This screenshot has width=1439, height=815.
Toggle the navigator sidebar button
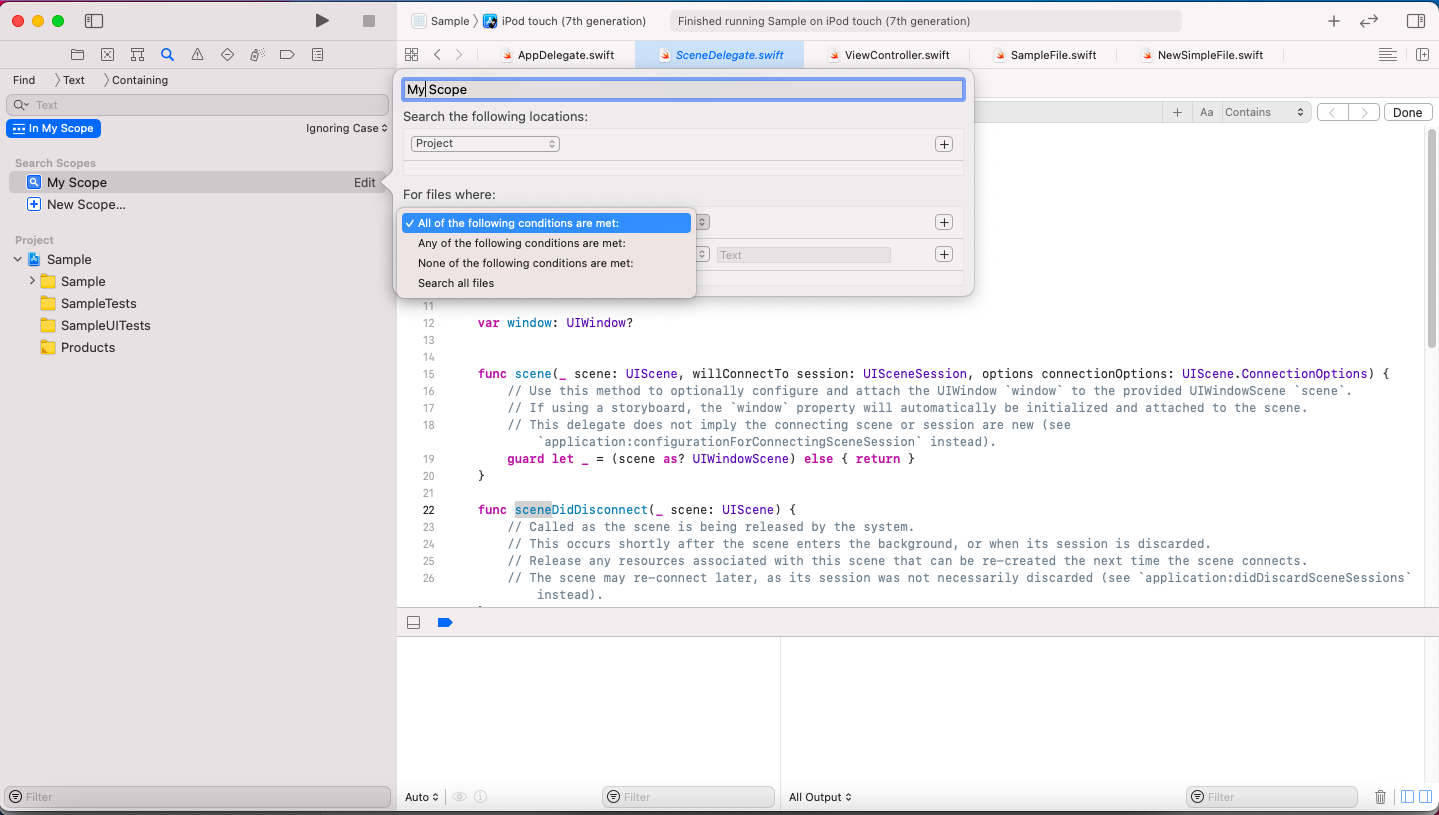[94, 21]
